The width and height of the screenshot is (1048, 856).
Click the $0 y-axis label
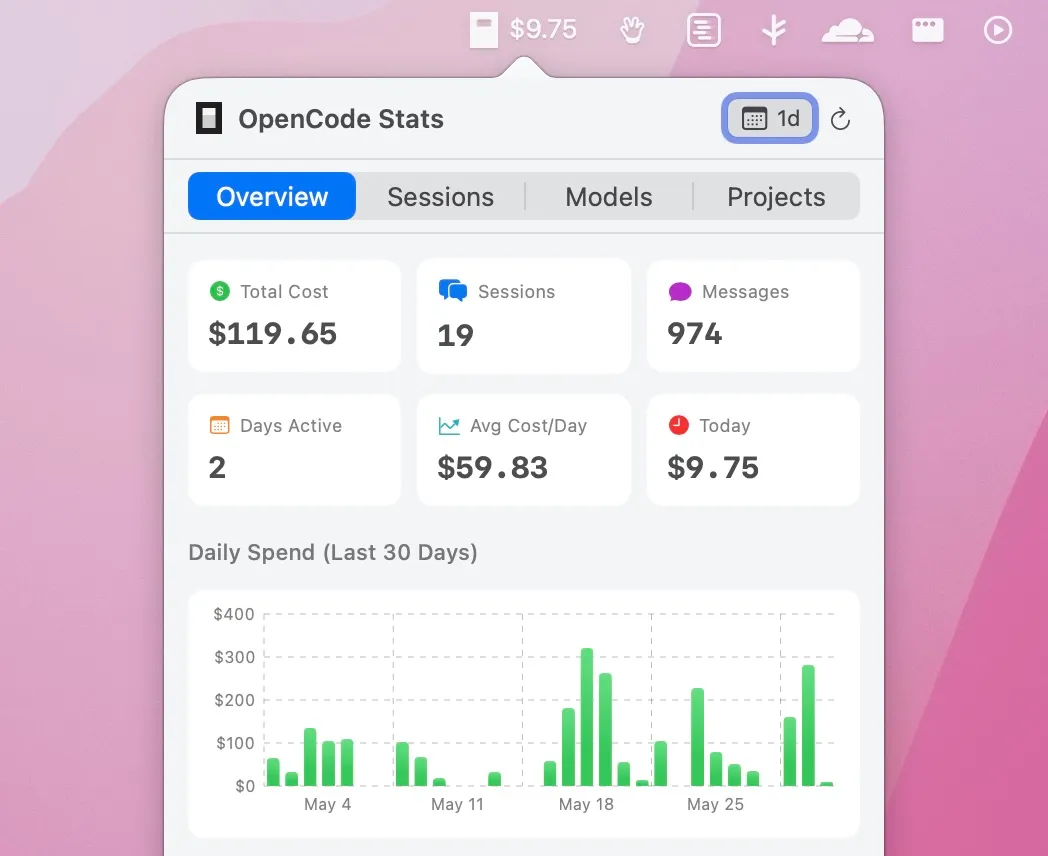245,786
